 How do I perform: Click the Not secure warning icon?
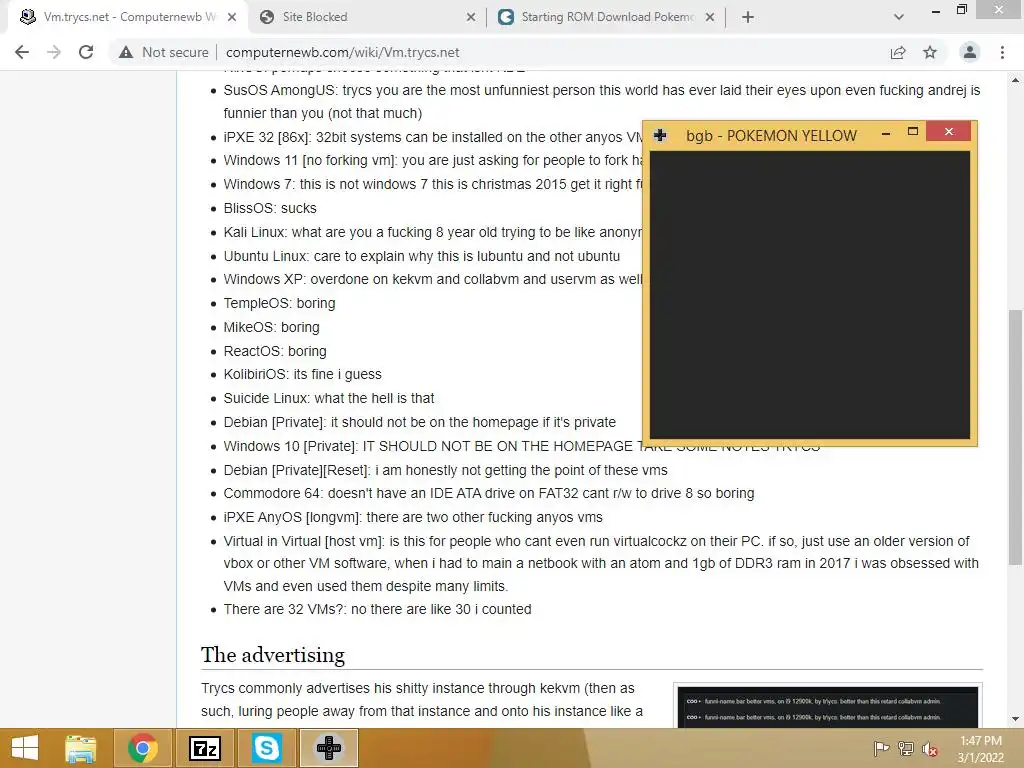[126, 52]
